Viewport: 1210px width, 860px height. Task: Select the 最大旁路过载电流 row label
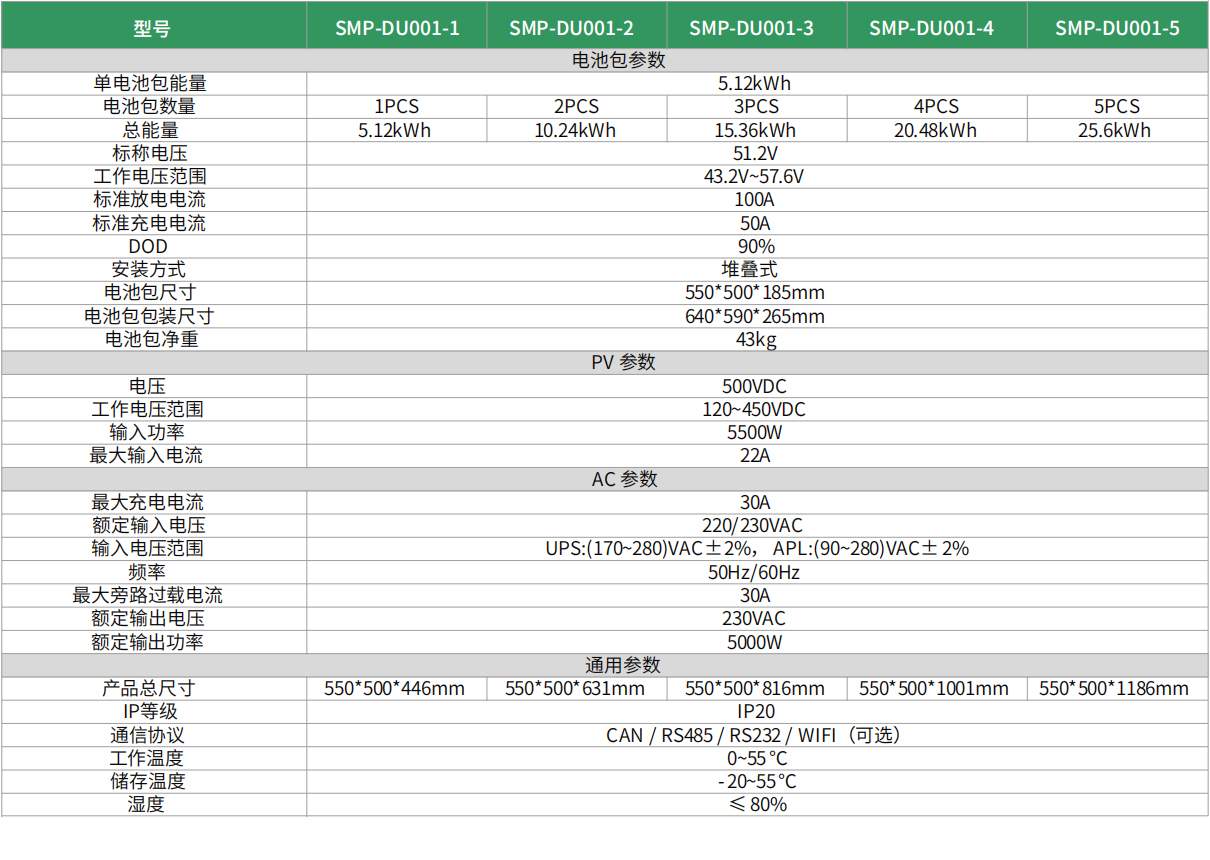147,595
